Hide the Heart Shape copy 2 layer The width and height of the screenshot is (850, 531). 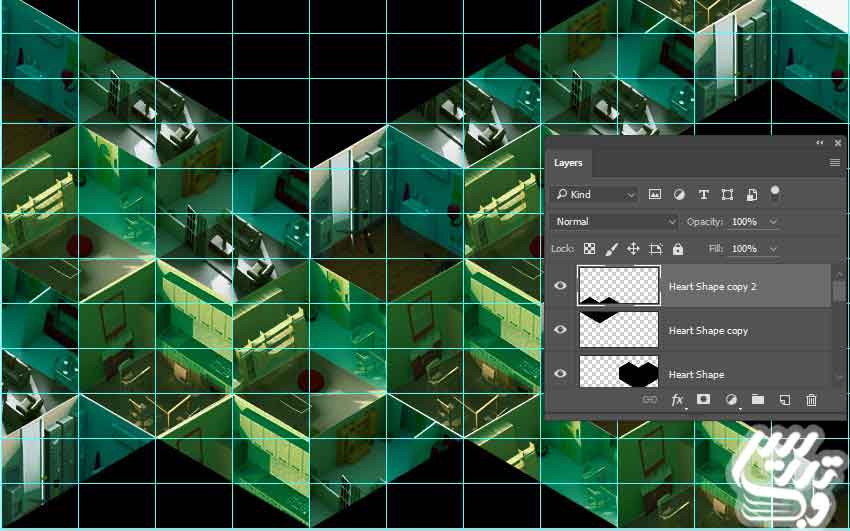[x=560, y=286]
